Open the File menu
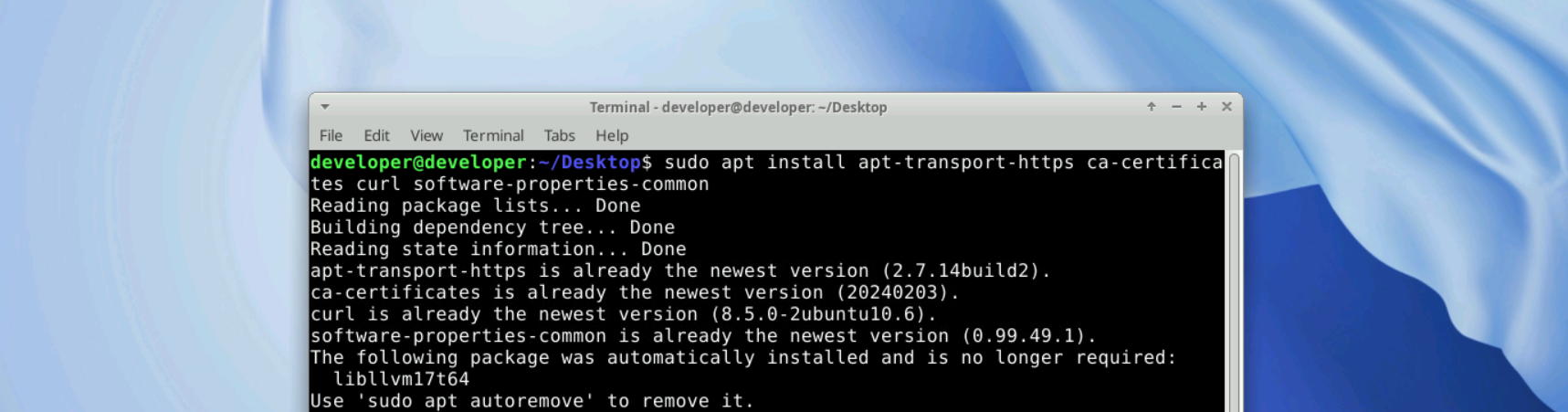The image size is (1568, 412). [331, 135]
